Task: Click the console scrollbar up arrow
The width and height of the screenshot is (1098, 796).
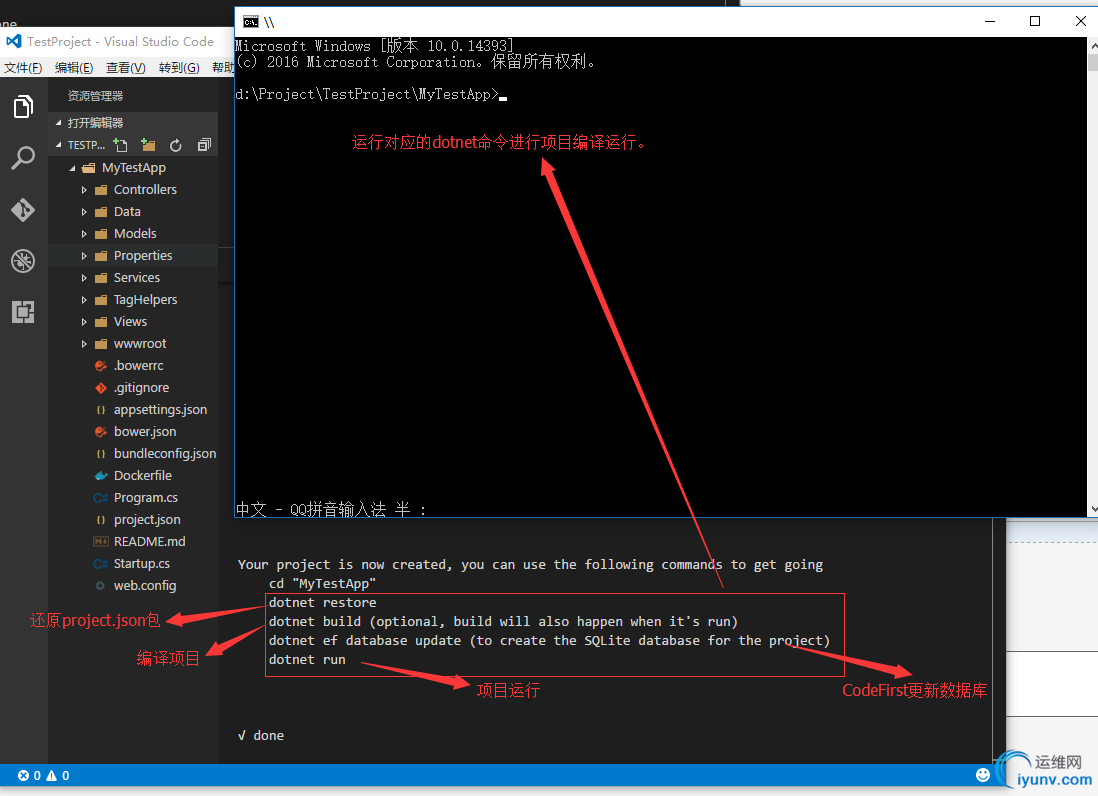Action: [x=1092, y=46]
